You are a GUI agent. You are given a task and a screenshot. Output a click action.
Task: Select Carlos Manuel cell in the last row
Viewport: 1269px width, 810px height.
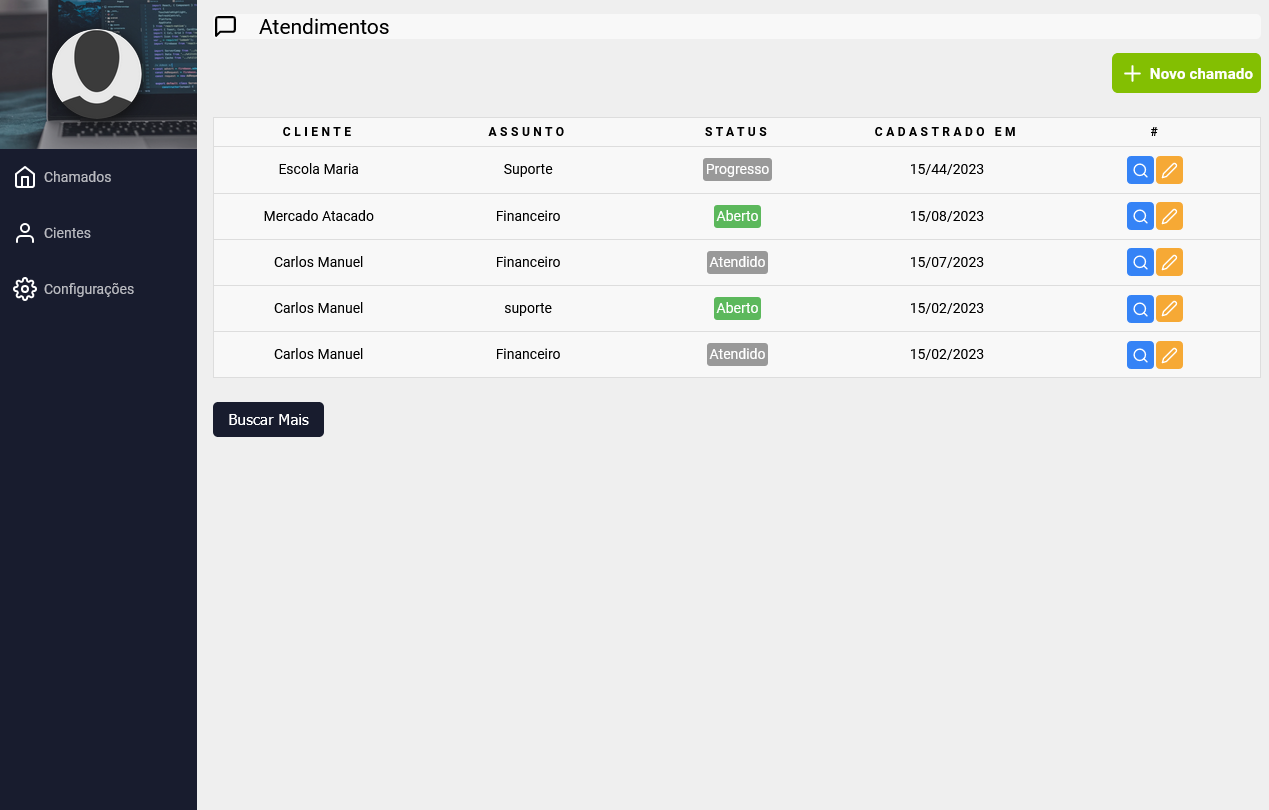pyautogui.click(x=318, y=354)
